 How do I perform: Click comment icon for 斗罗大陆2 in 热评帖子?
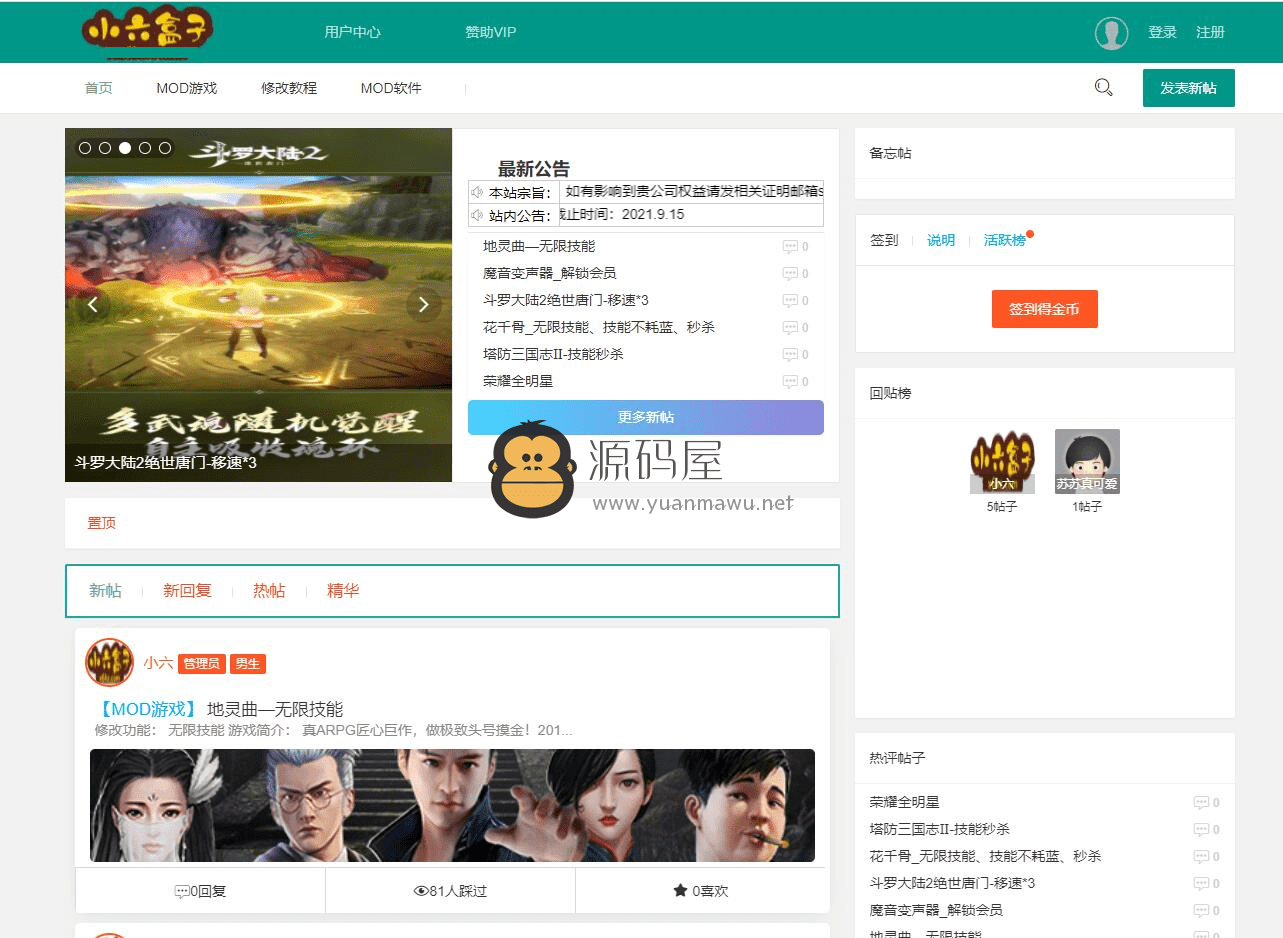click(x=1201, y=884)
